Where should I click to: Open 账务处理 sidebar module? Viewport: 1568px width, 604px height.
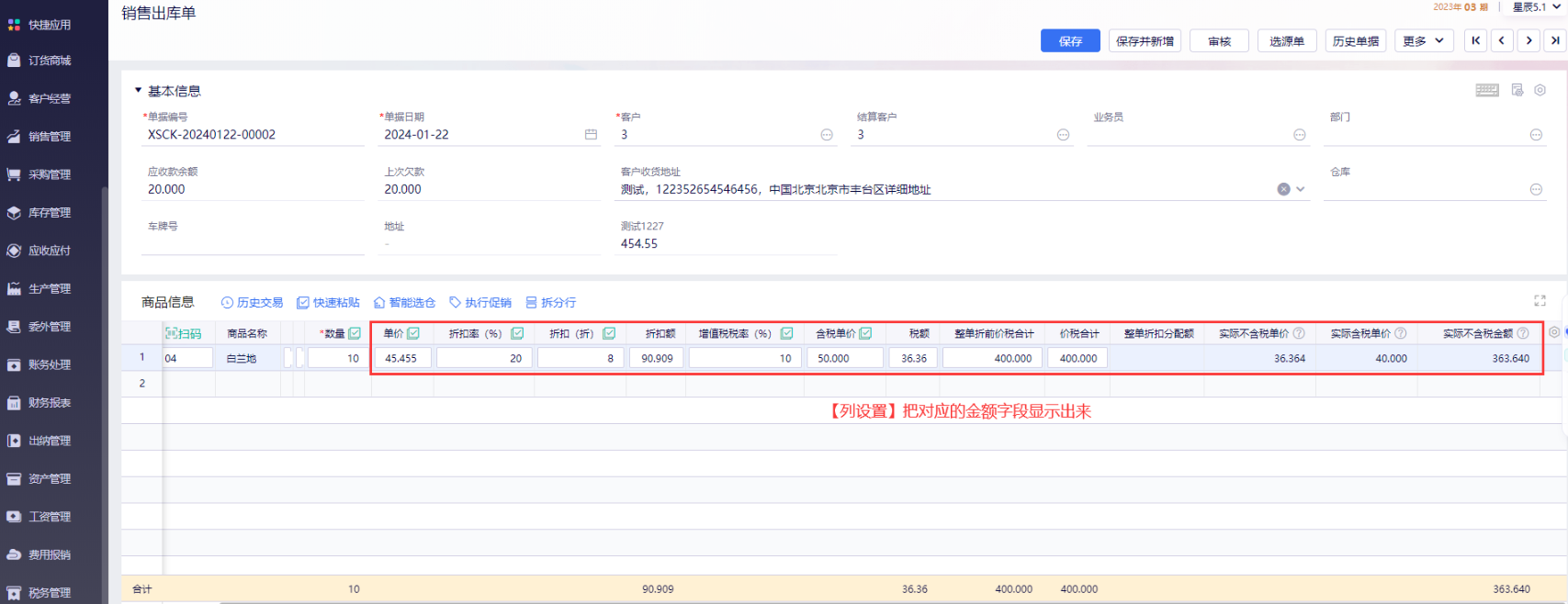click(x=39, y=365)
